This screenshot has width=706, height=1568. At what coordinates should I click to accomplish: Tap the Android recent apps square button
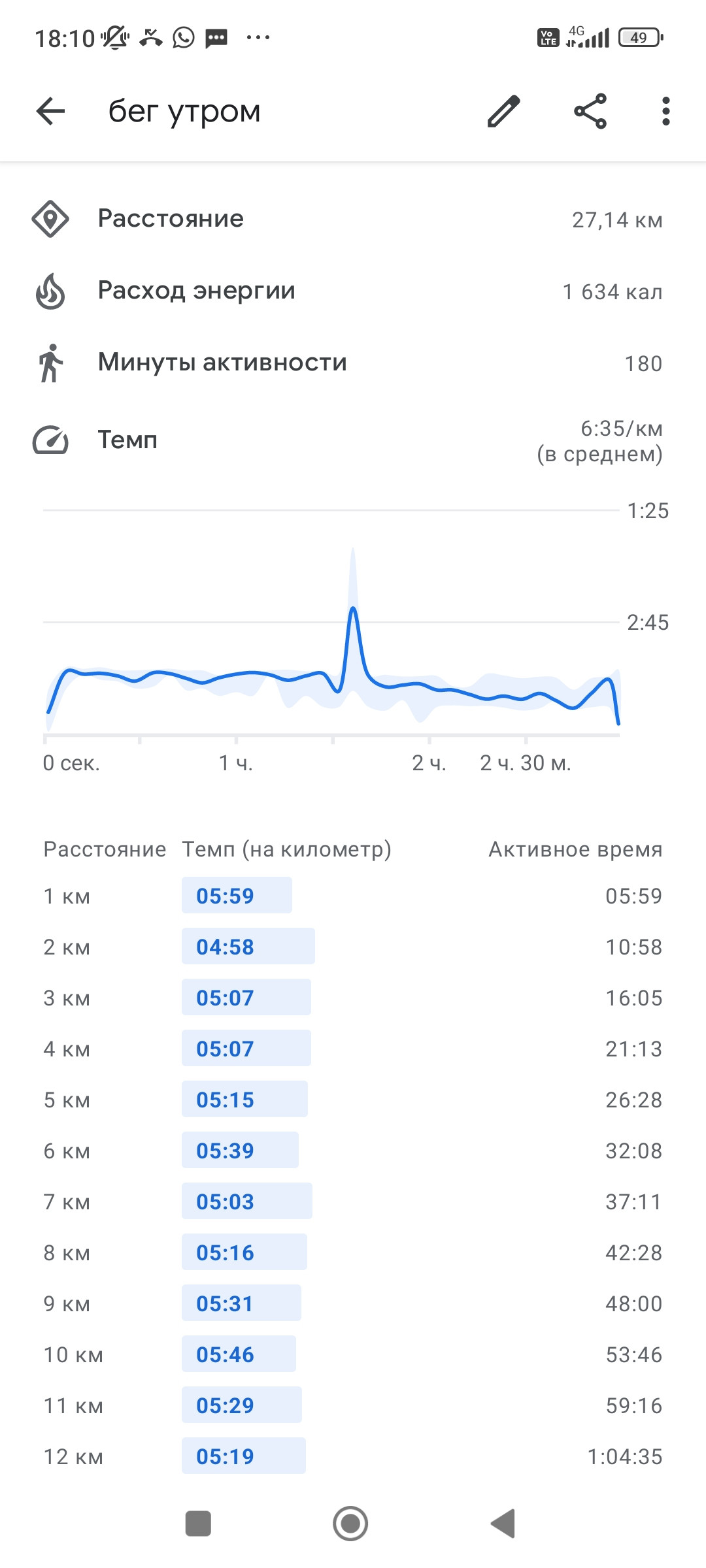pyautogui.click(x=198, y=1524)
